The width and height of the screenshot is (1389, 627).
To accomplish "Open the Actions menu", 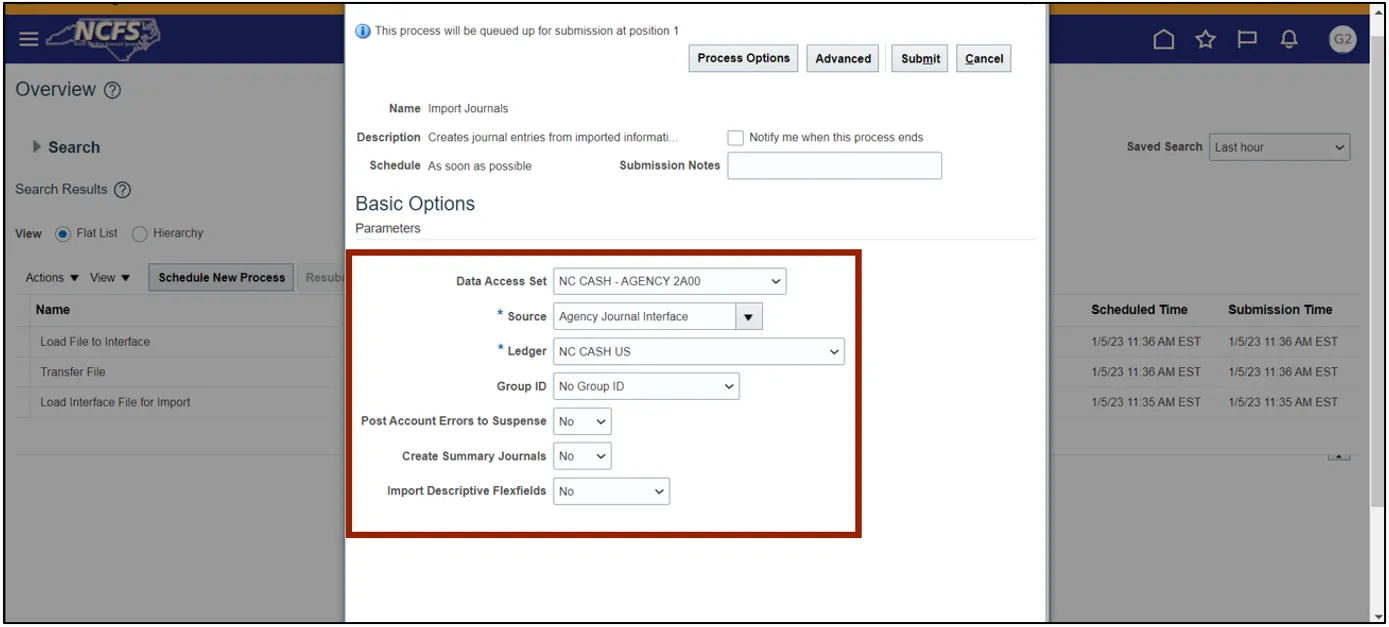I will tap(52, 278).
